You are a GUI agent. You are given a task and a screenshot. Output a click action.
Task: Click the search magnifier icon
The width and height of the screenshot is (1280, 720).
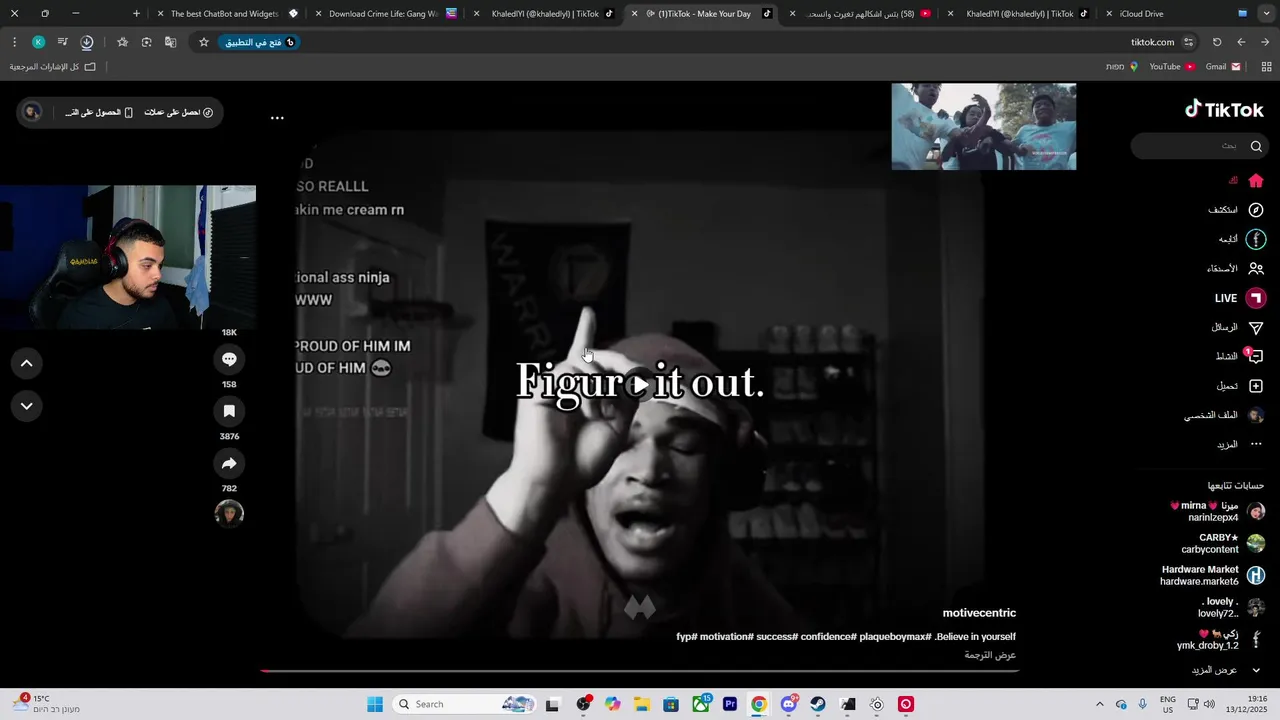point(1256,146)
